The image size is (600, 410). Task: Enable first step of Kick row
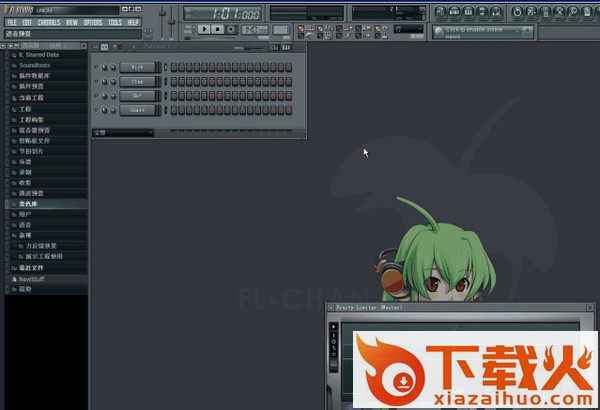click(174, 67)
